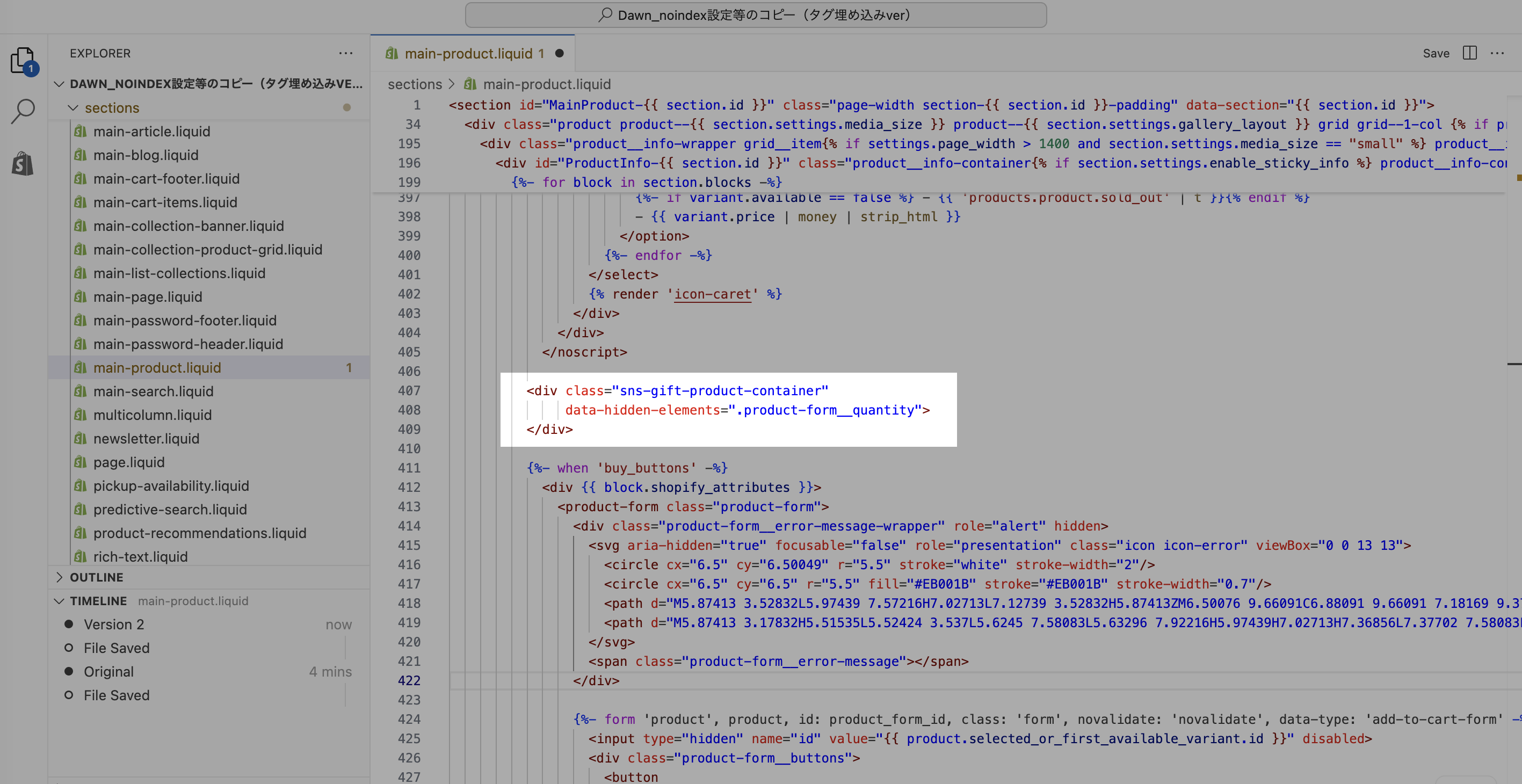1522x784 pixels.
Task: Click the 'icon-caret' render link on line 402
Action: click(x=713, y=294)
